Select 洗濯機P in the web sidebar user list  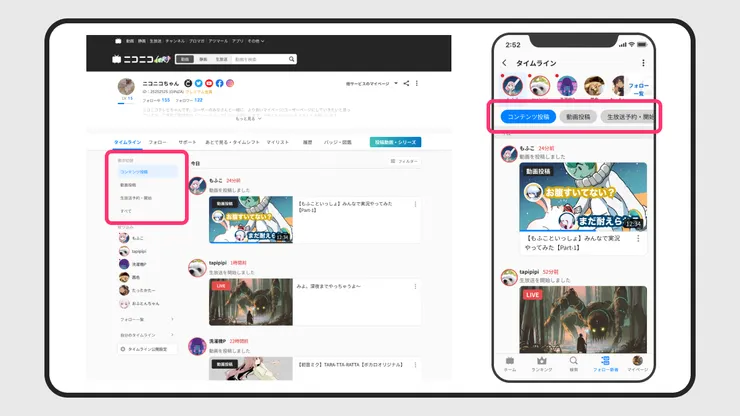click(x=133, y=264)
